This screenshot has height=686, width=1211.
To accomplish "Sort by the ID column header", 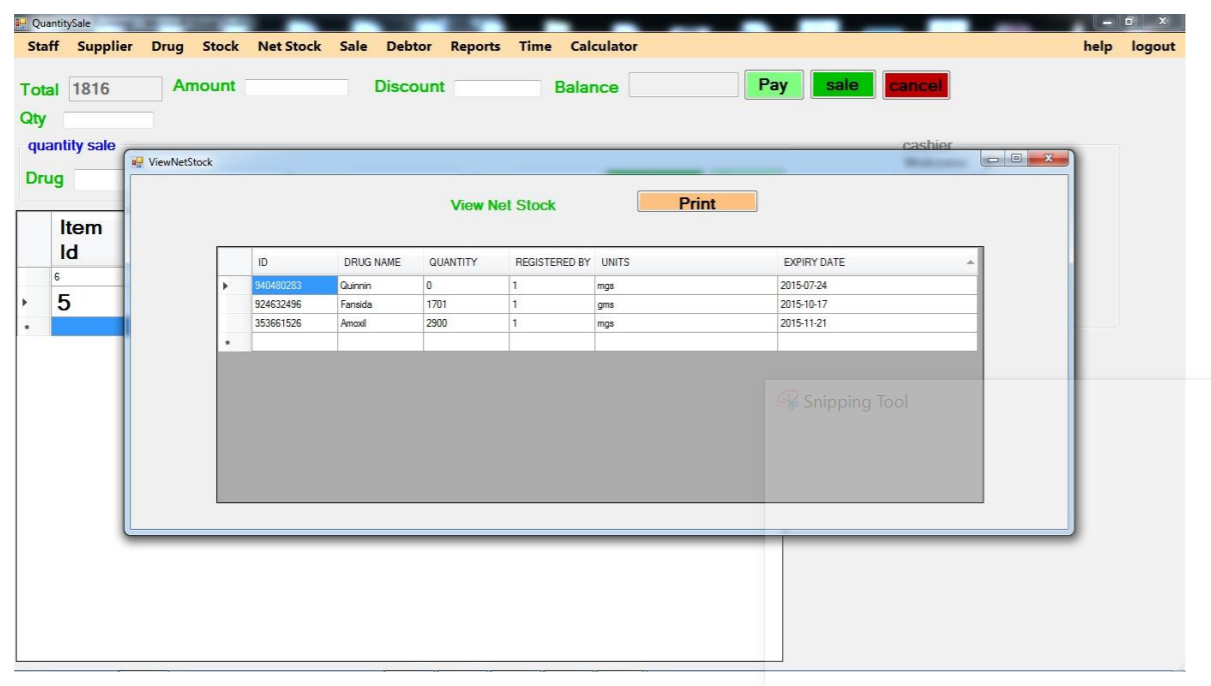I will (x=294, y=262).
